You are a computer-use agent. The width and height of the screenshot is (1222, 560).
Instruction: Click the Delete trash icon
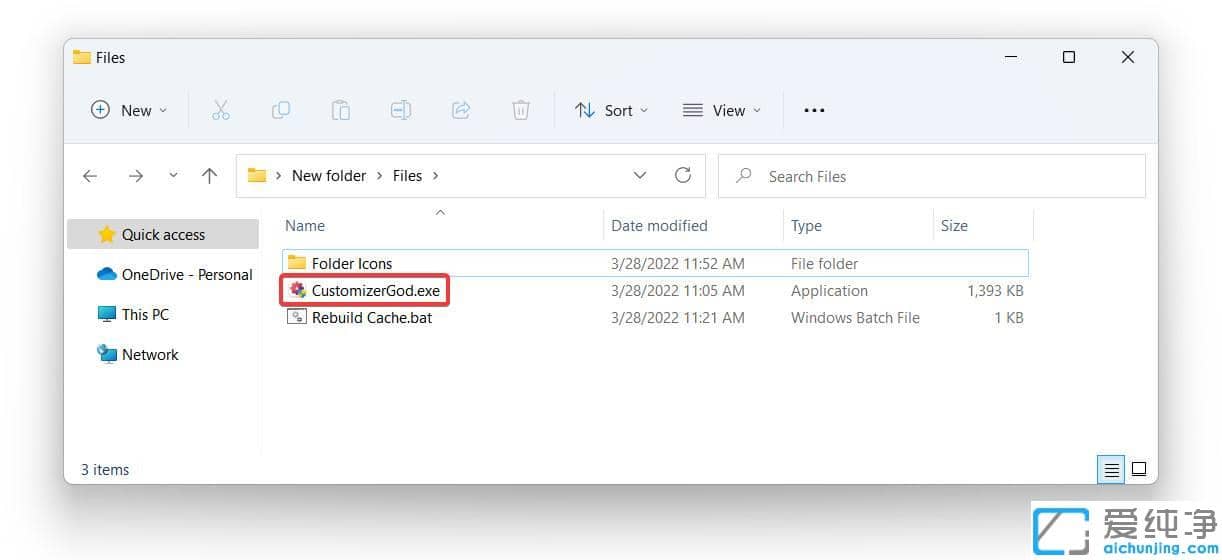tap(521, 110)
